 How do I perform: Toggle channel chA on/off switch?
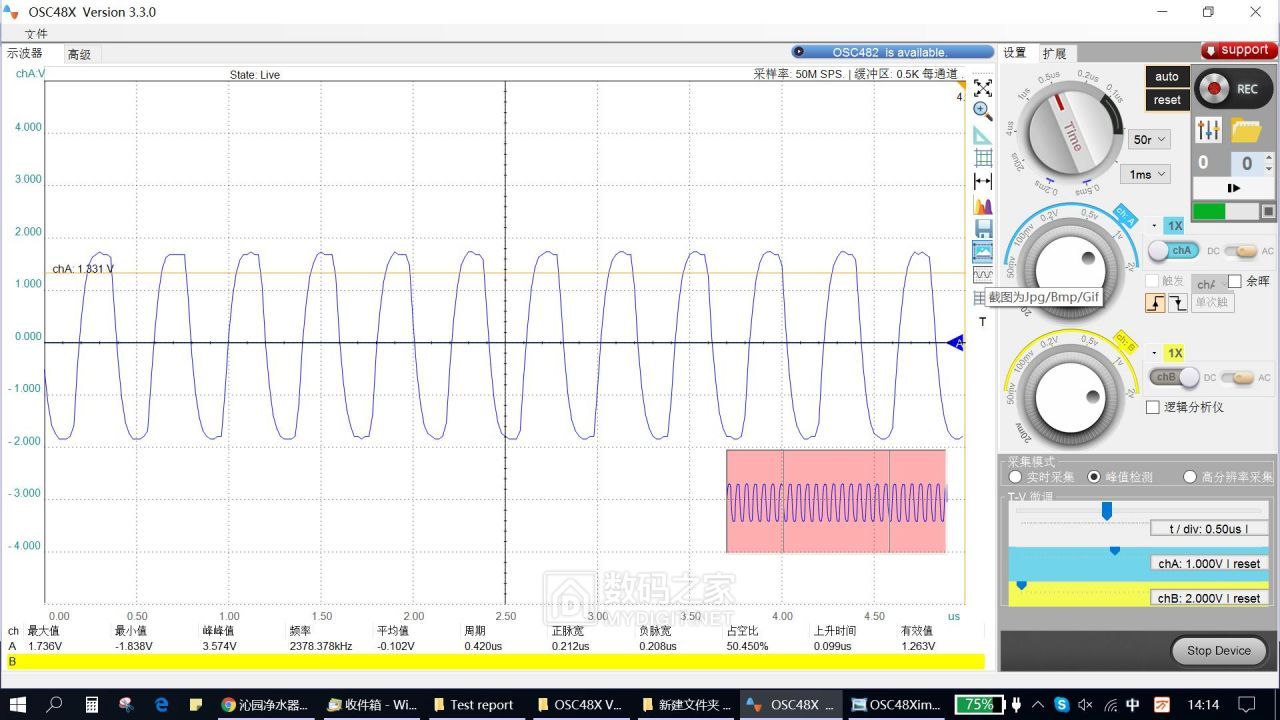[x=1173, y=251]
